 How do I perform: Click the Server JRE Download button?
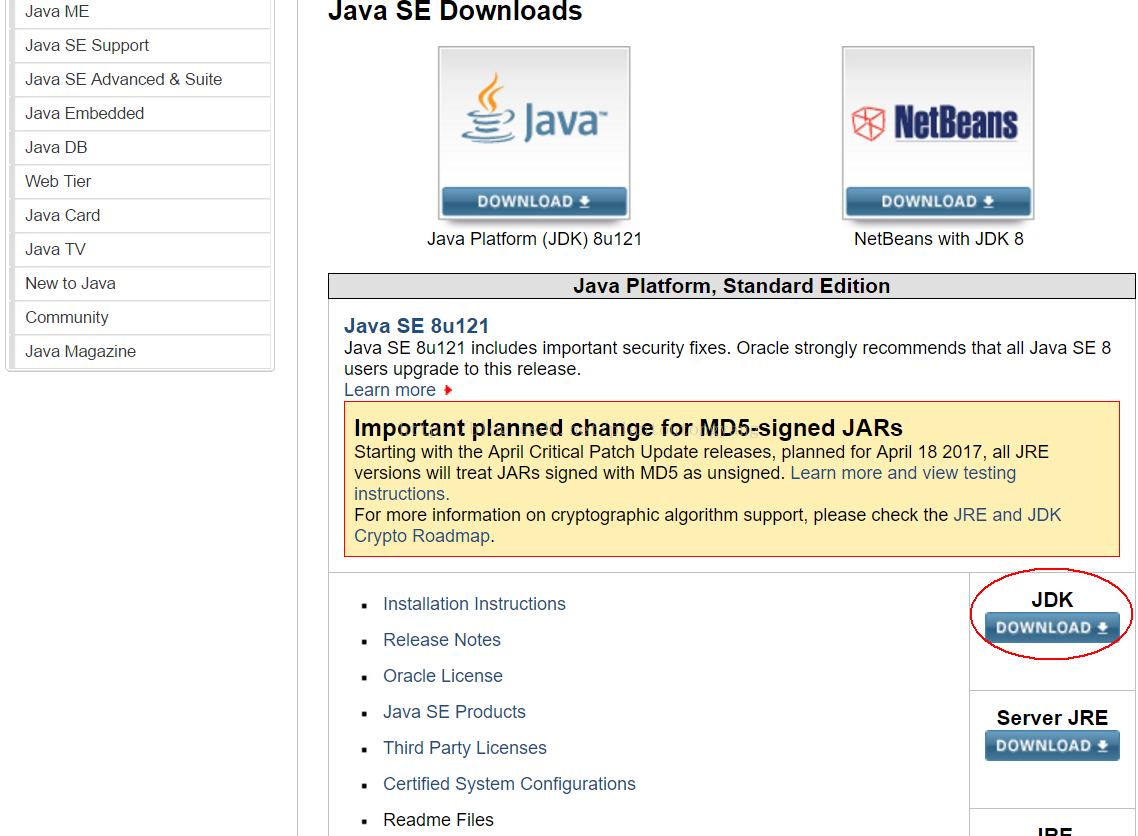(1052, 745)
